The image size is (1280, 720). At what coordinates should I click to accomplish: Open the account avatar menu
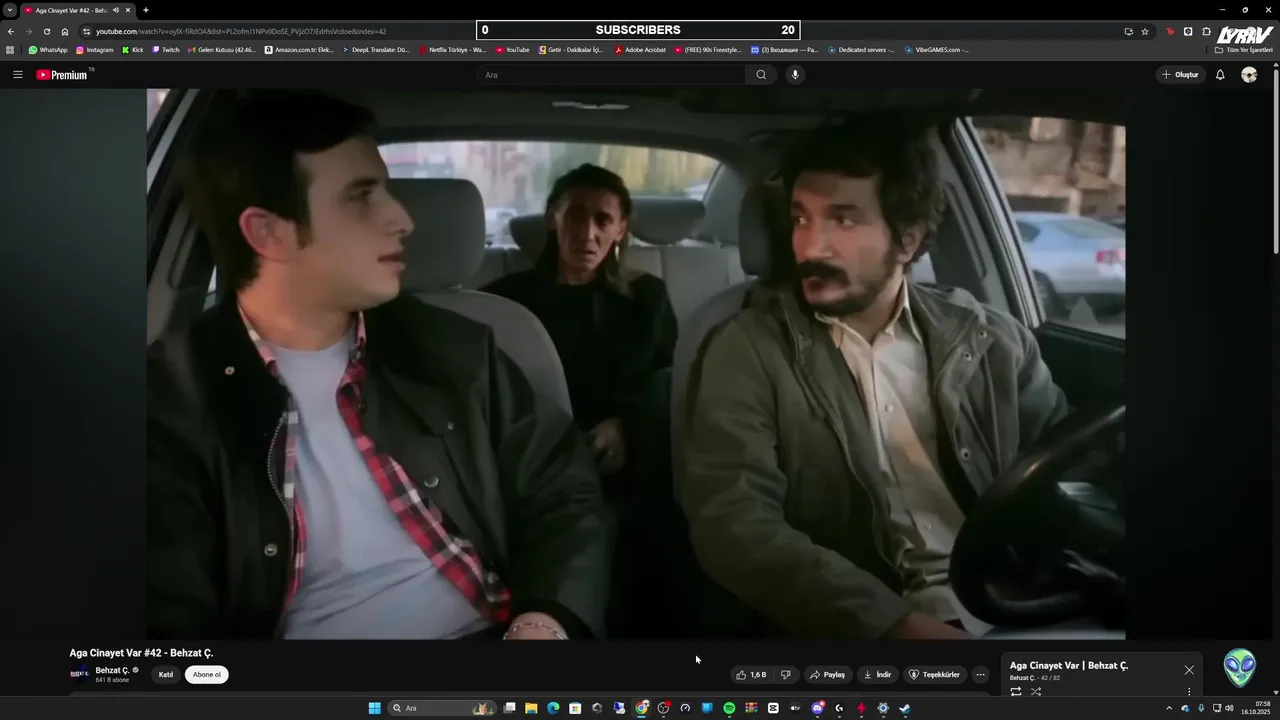pyautogui.click(x=1249, y=75)
